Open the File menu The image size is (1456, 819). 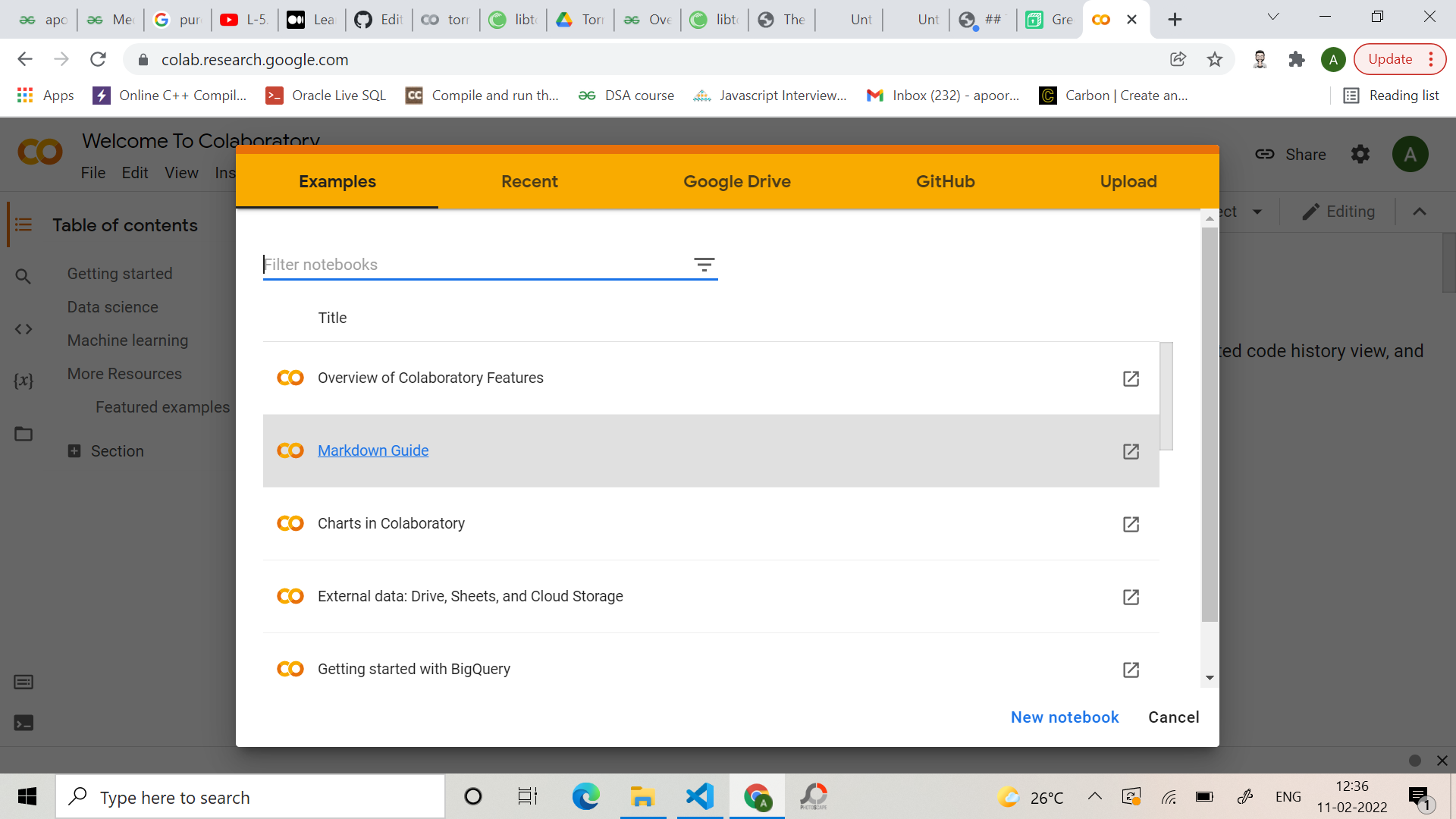93,173
